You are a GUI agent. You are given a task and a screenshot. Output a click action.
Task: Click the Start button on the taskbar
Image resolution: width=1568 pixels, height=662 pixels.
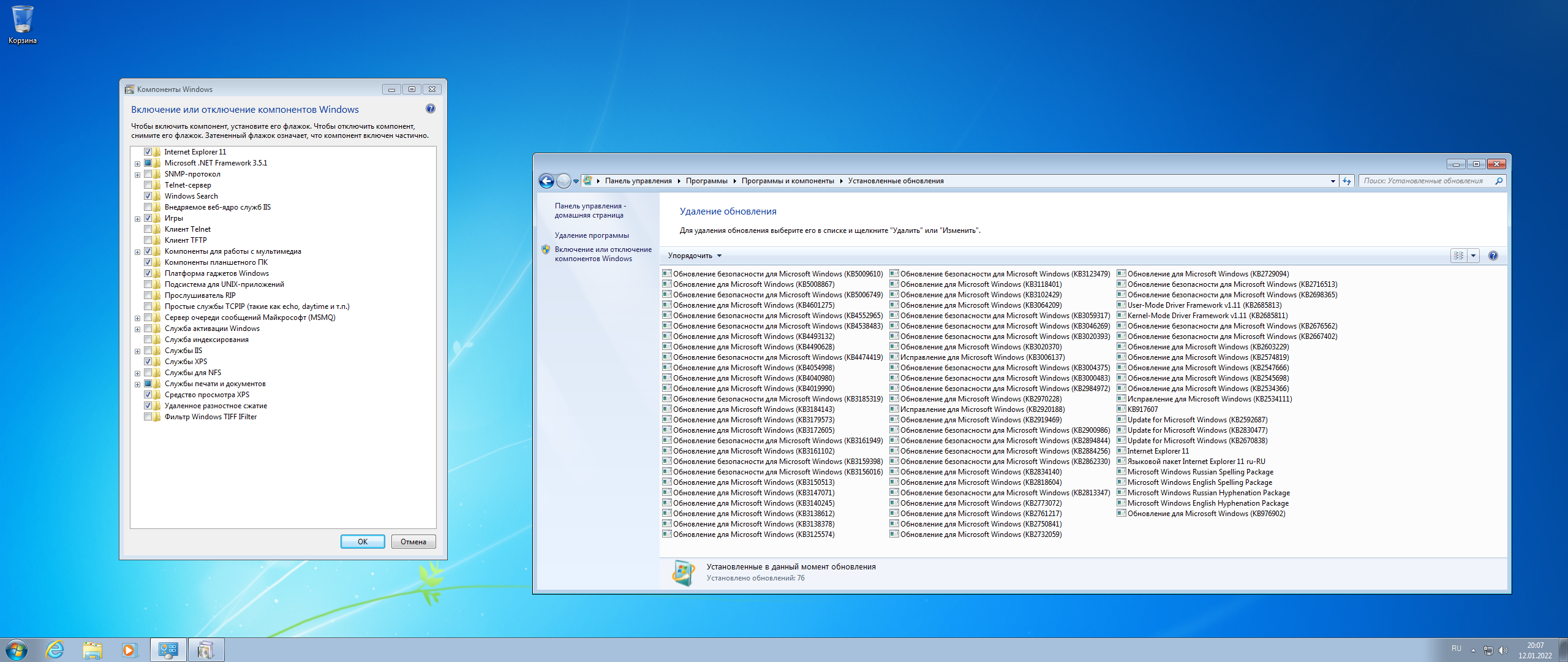pos(17,650)
